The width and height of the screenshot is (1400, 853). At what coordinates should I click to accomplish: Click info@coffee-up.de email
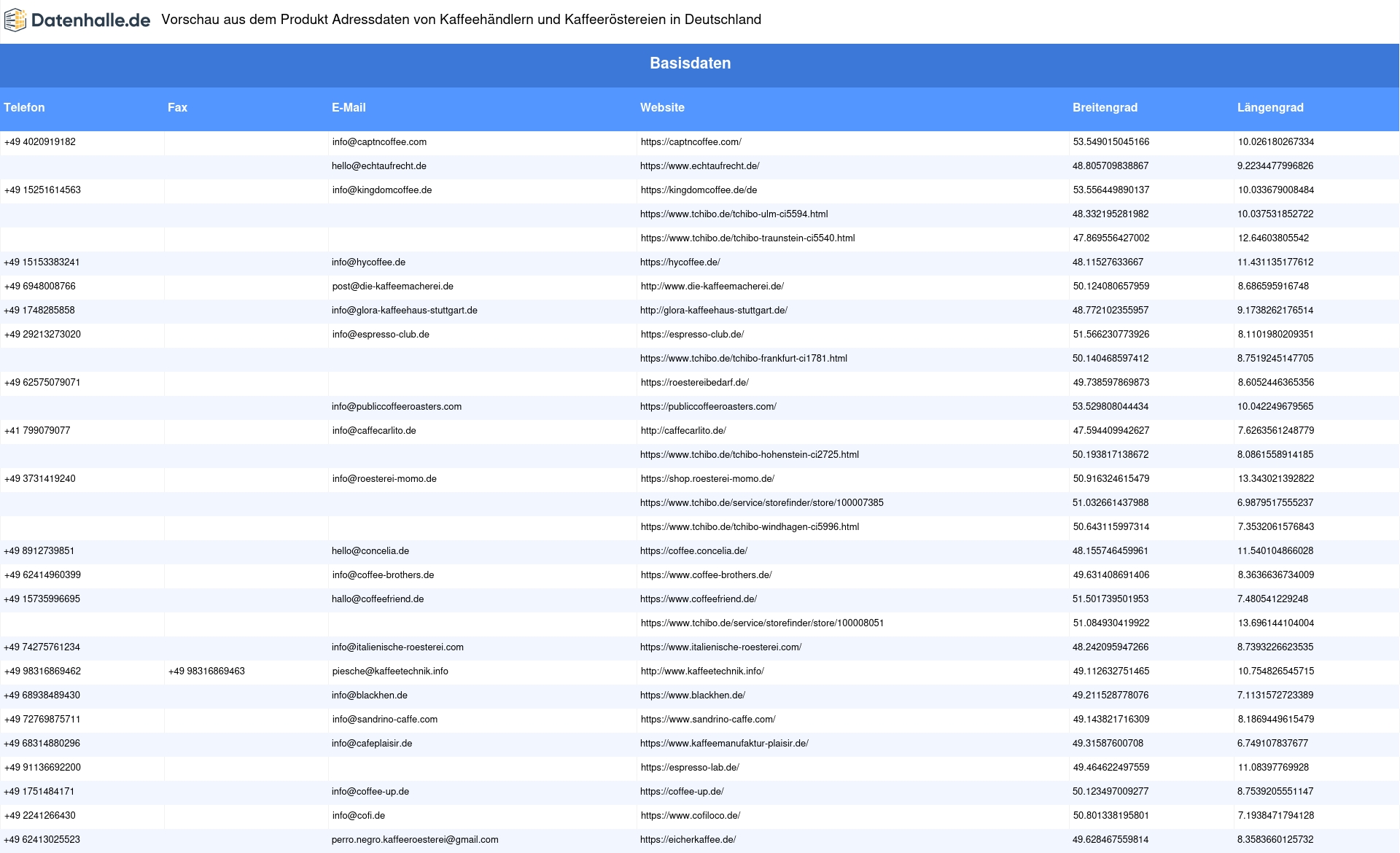point(370,792)
